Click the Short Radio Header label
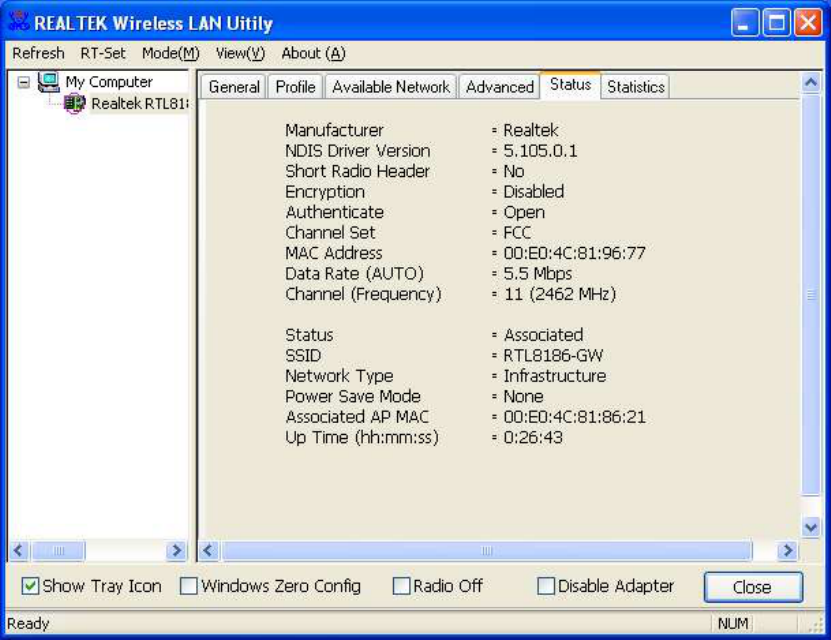Image resolution: width=831 pixels, height=640 pixels. (x=357, y=171)
